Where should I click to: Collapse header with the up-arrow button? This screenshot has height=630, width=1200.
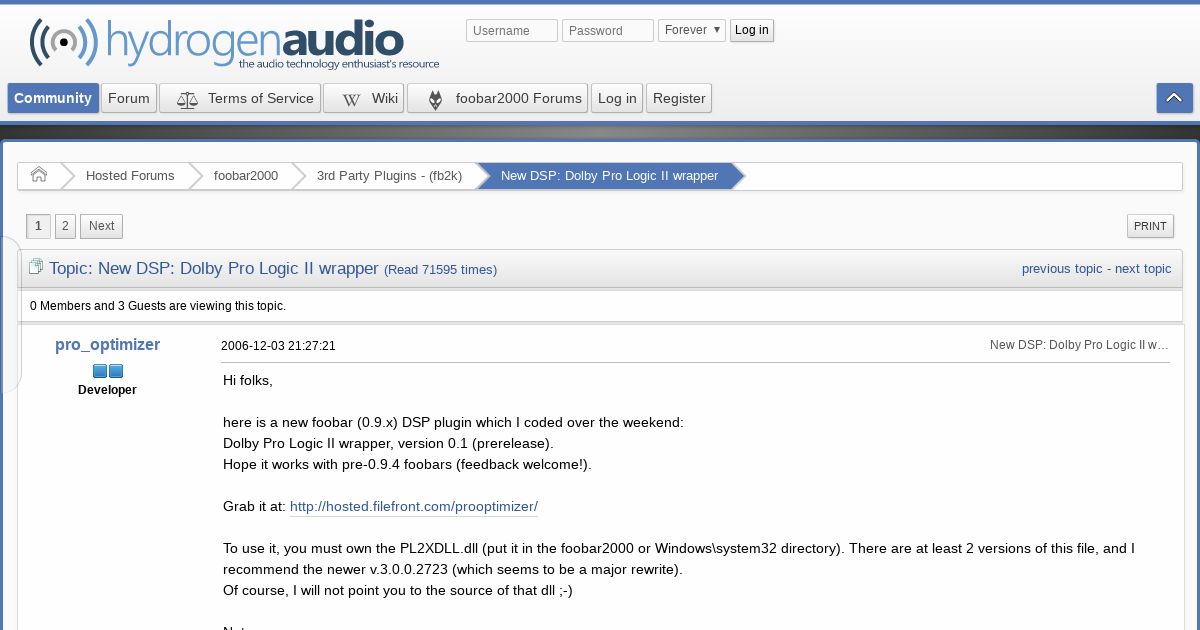tap(1174, 98)
